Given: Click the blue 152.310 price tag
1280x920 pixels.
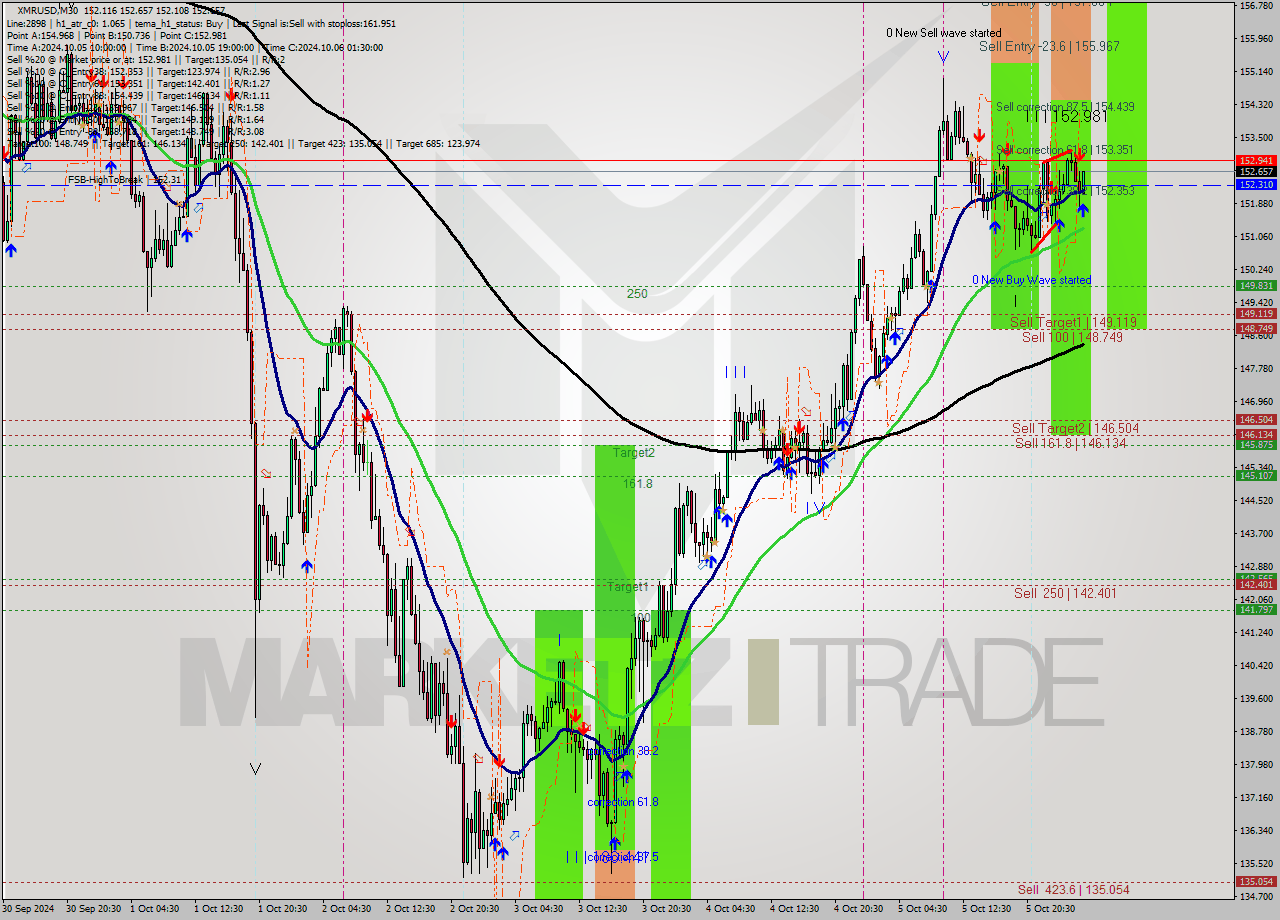Looking at the screenshot, I should 1256,185.
